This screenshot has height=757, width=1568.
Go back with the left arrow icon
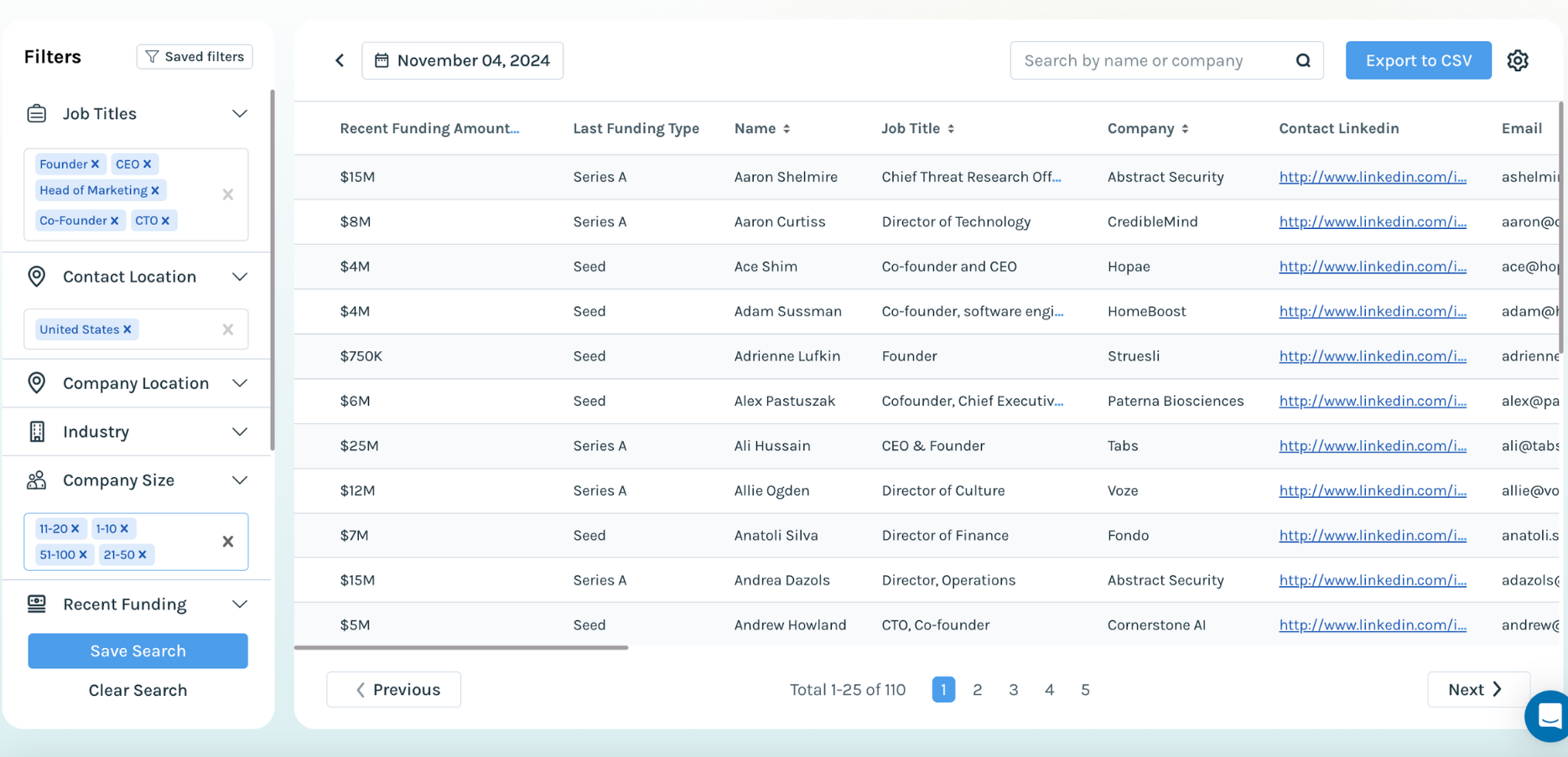[x=340, y=60]
